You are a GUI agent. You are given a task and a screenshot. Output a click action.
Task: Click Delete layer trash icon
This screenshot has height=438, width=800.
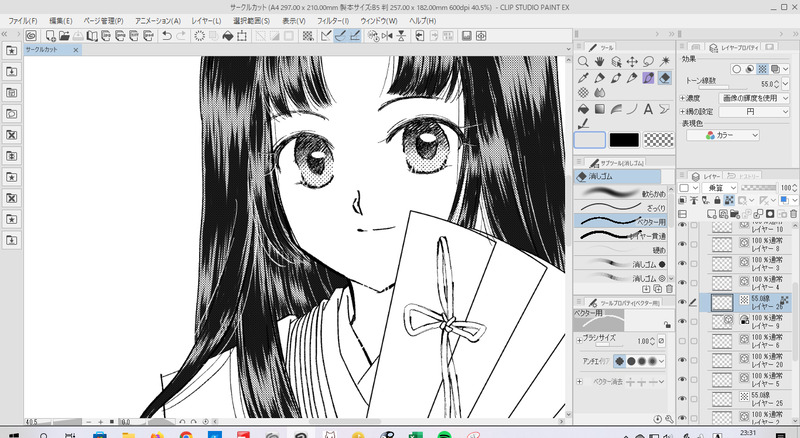pos(793,214)
